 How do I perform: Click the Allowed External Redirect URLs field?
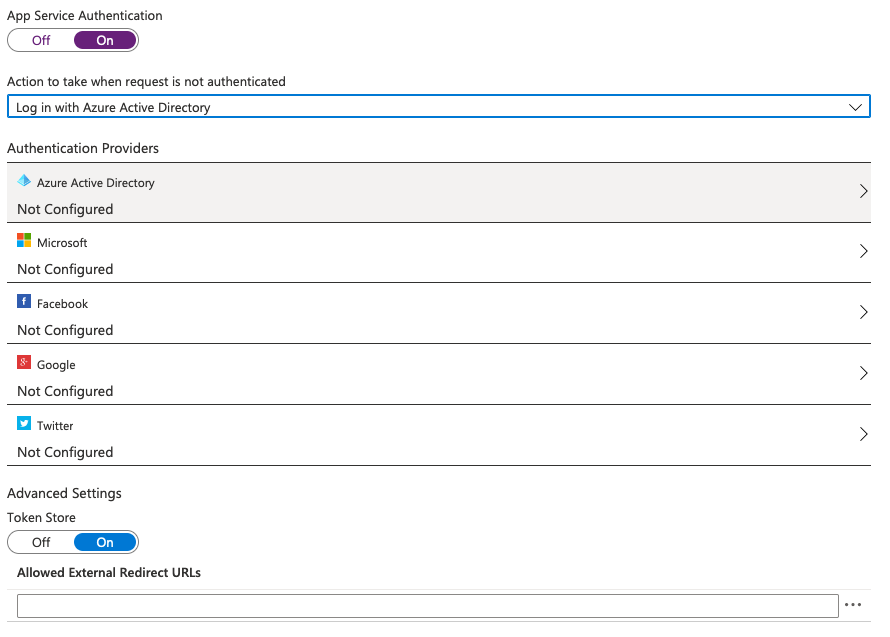[x=427, y=606]
